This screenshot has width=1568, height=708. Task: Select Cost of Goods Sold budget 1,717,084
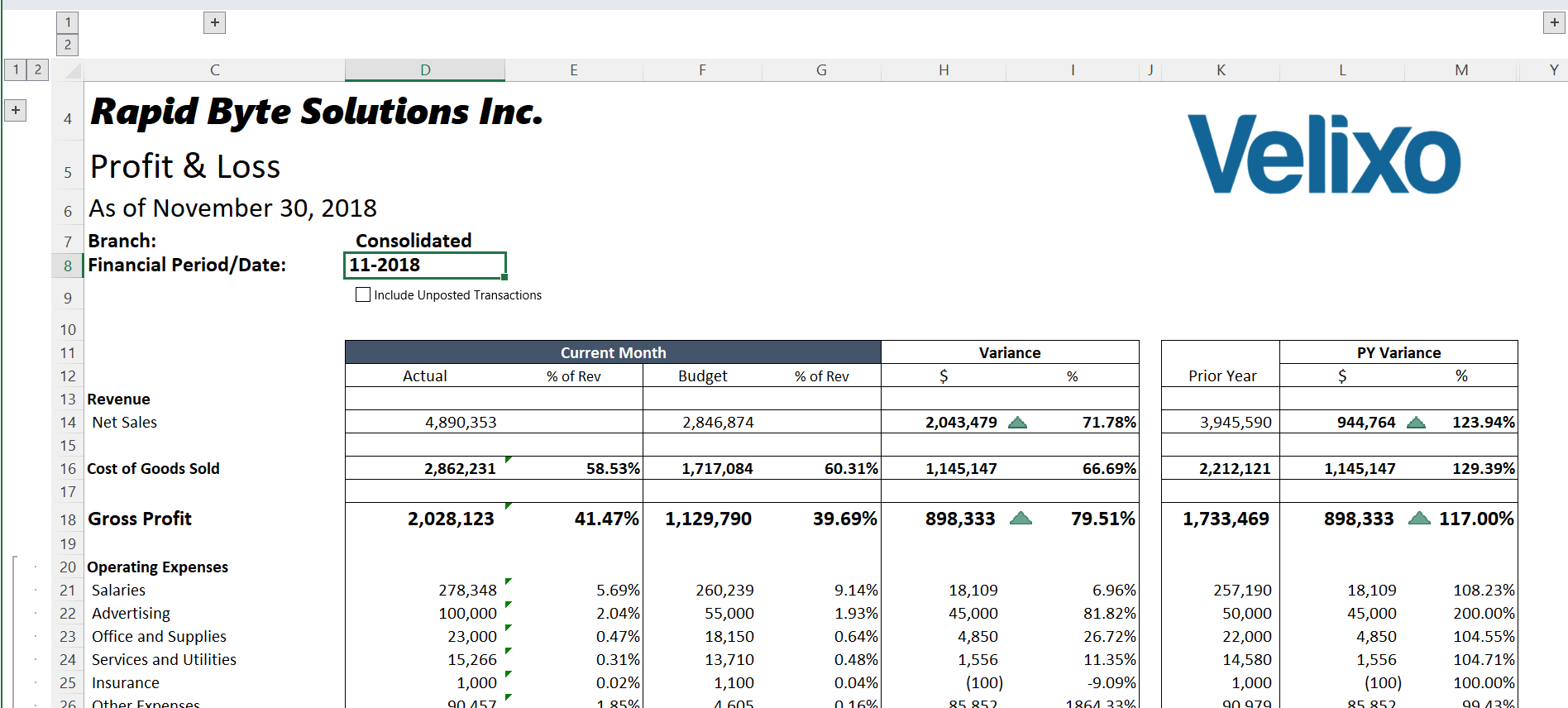[x=717, y=468]
